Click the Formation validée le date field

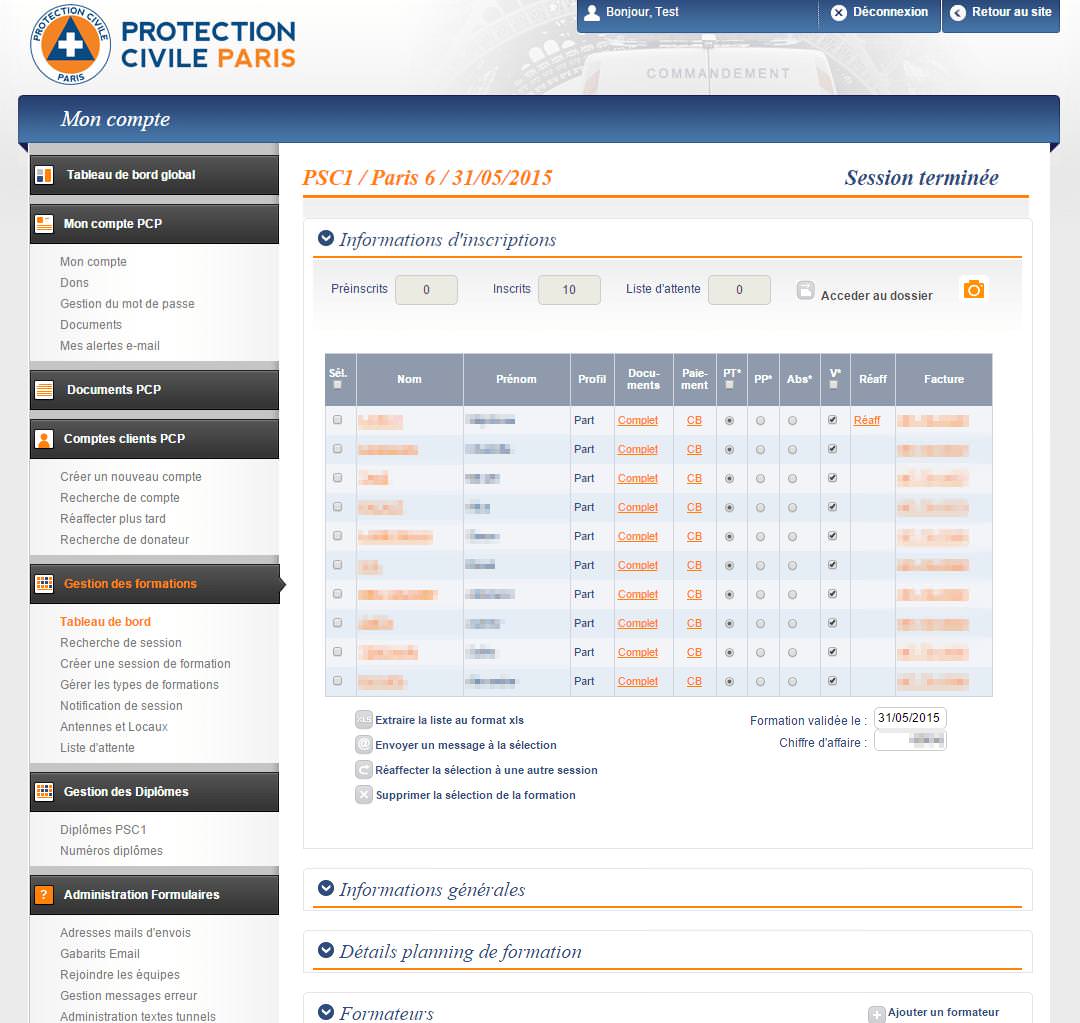click(x=909, y=718)
